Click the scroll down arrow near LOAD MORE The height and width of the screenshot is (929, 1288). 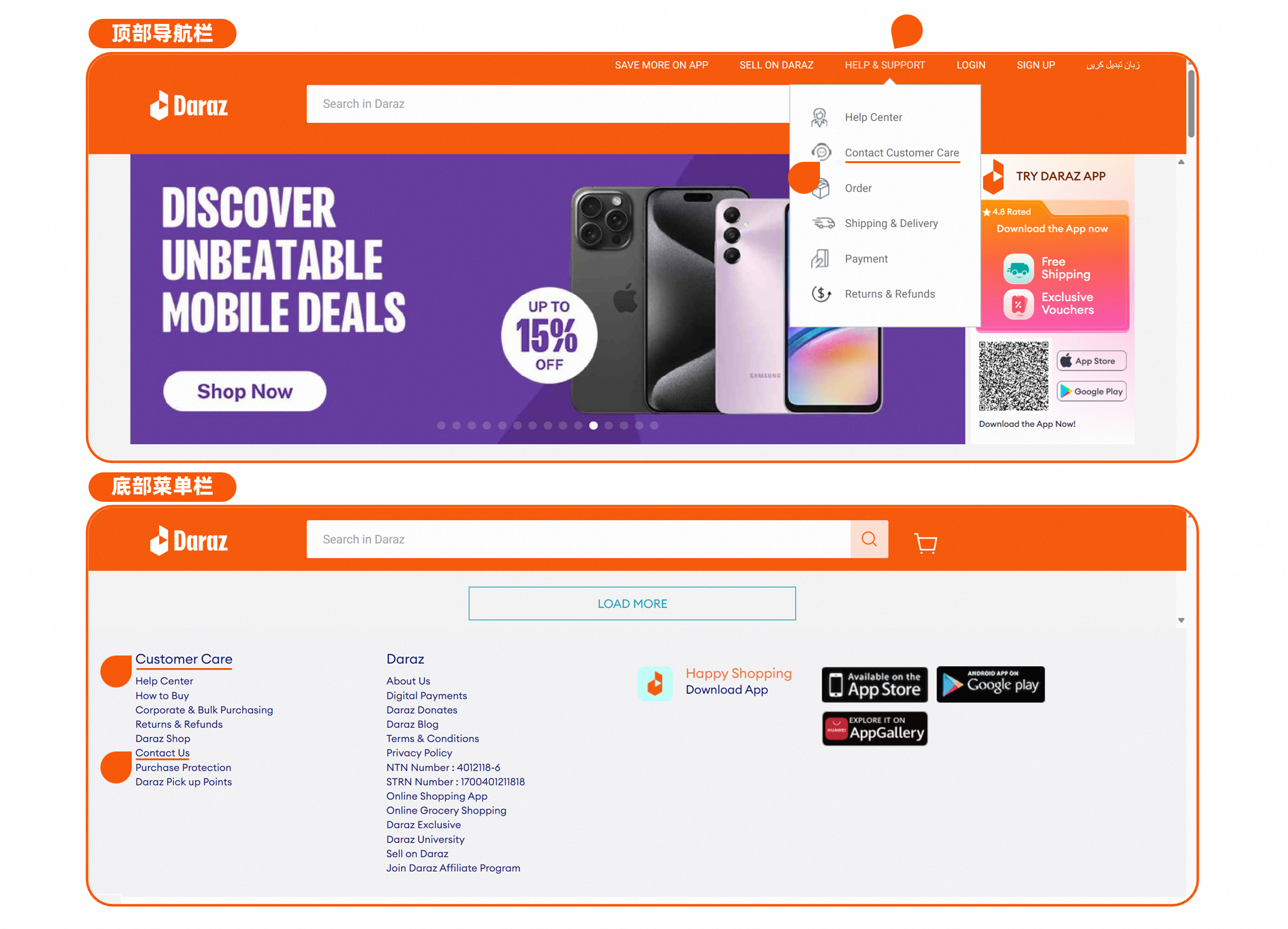tap(1181, 620)
